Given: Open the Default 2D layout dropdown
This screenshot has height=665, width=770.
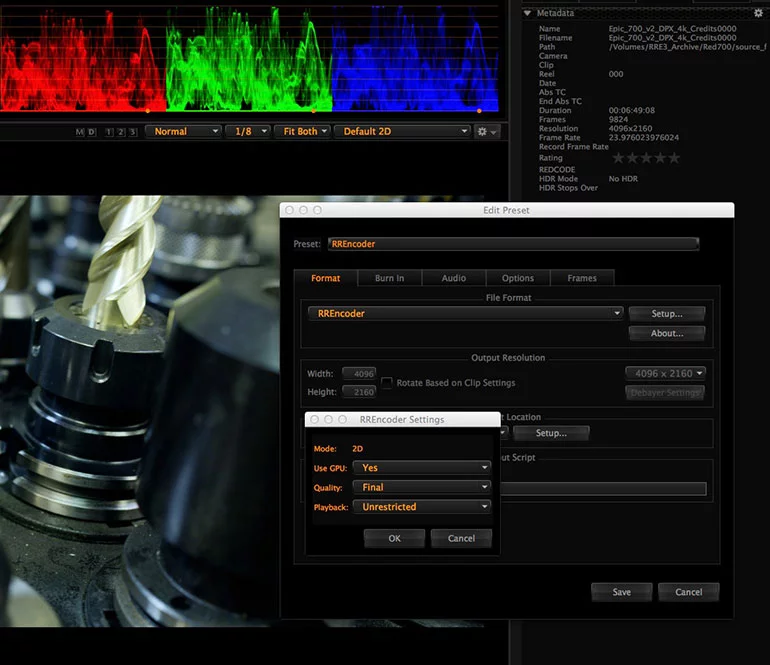Looking at the screenshot, I should pos(402,132).
